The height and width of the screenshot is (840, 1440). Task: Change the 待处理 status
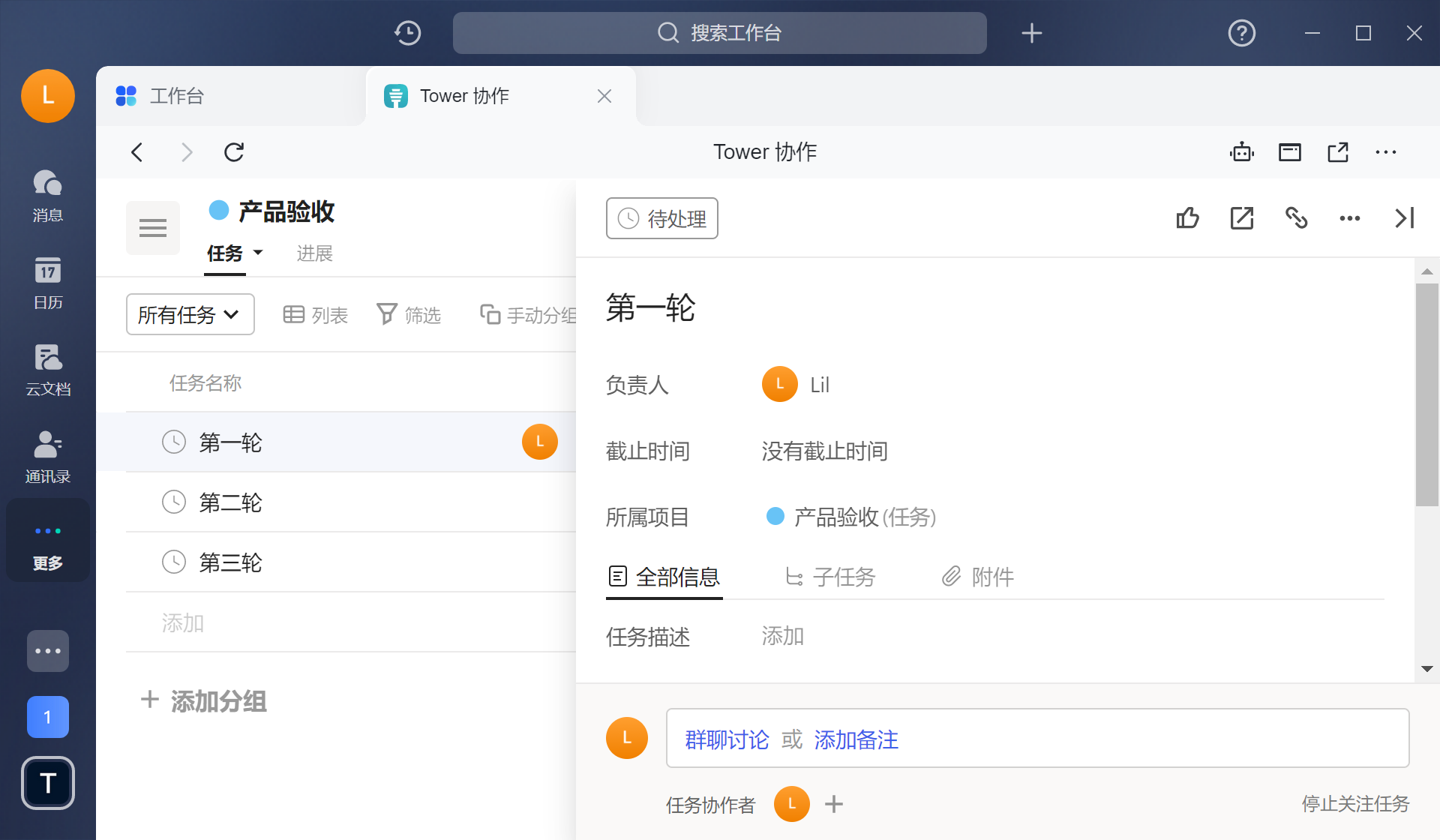pos(662,218)
